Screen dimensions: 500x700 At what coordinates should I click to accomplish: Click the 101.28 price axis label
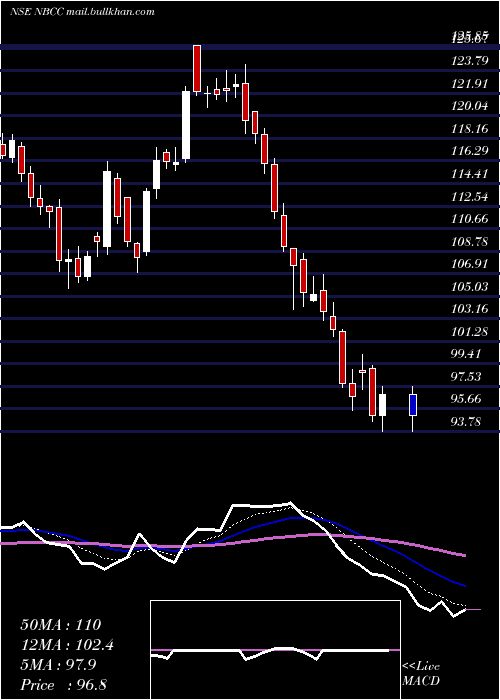(470, 331)
